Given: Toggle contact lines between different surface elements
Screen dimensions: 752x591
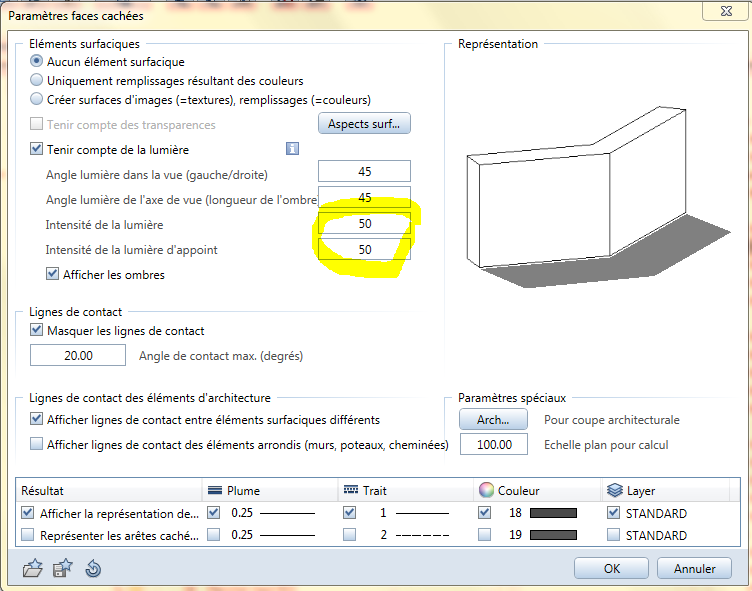Looking at the screenshot, I should (36, 419).
